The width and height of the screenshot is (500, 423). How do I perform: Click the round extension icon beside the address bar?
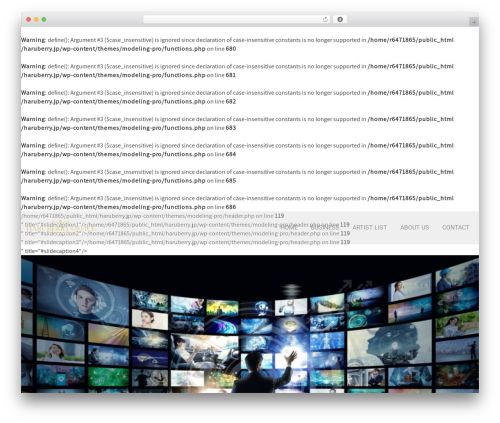tap(340, 20)
